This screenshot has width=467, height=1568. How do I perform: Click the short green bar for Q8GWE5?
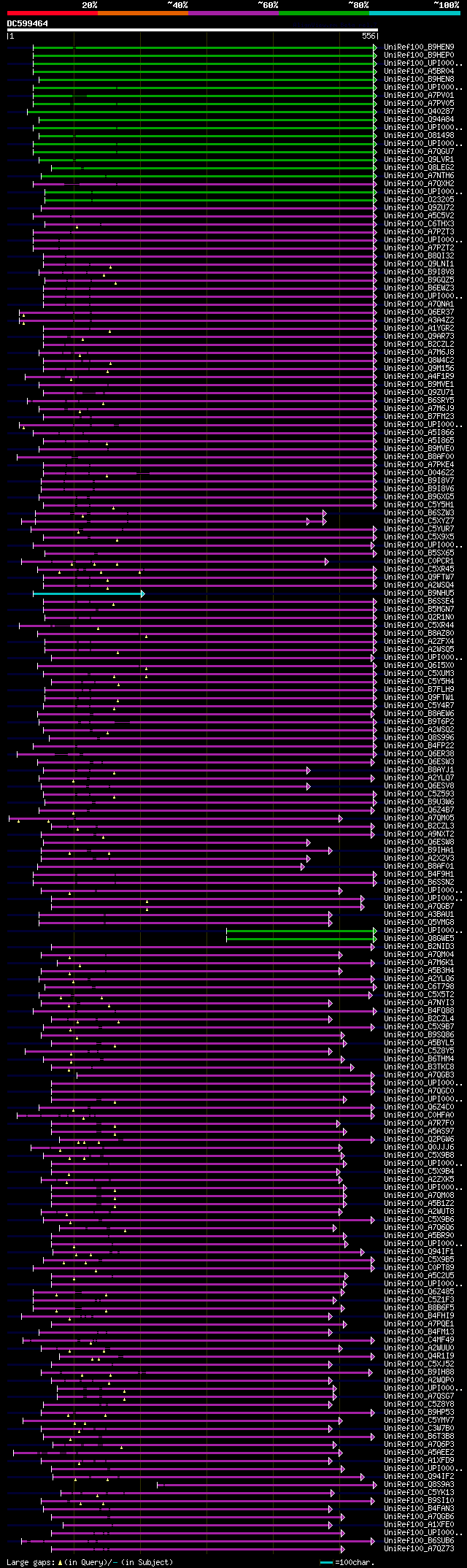(x=301, y=939)
